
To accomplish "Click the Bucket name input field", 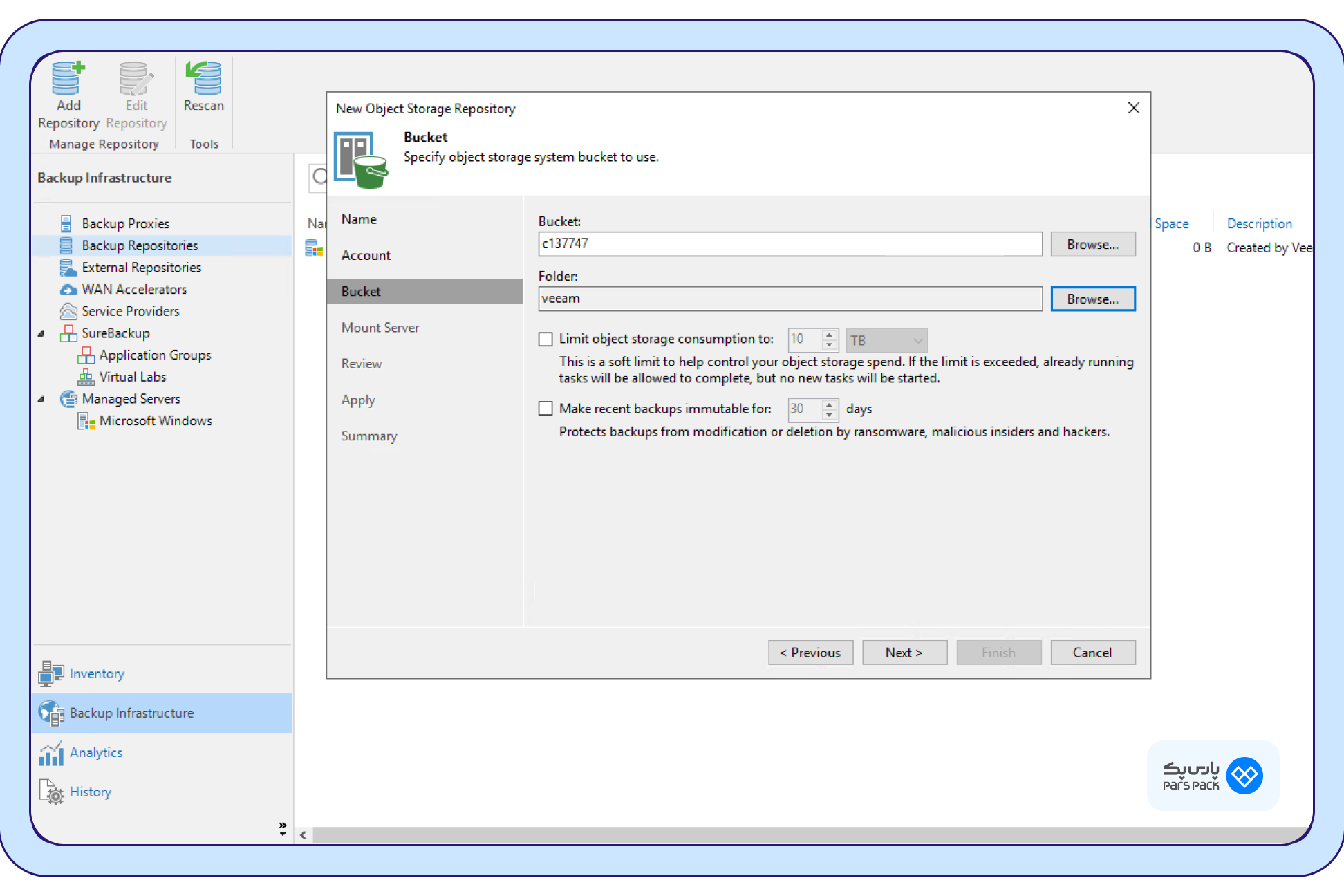I will pyautogui.click(x=790, y=244).
